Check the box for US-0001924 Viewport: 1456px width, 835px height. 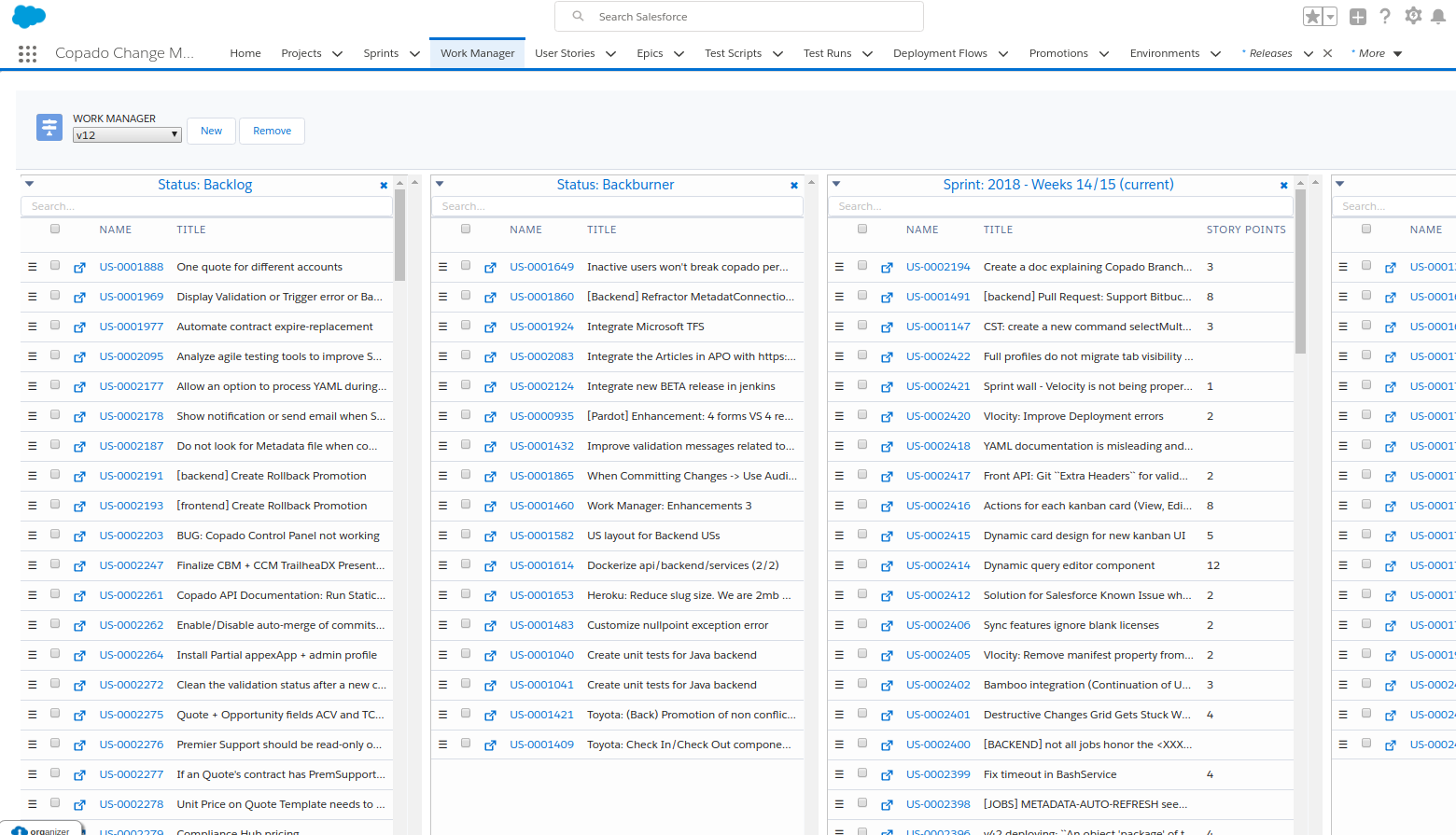click(466, 326)
